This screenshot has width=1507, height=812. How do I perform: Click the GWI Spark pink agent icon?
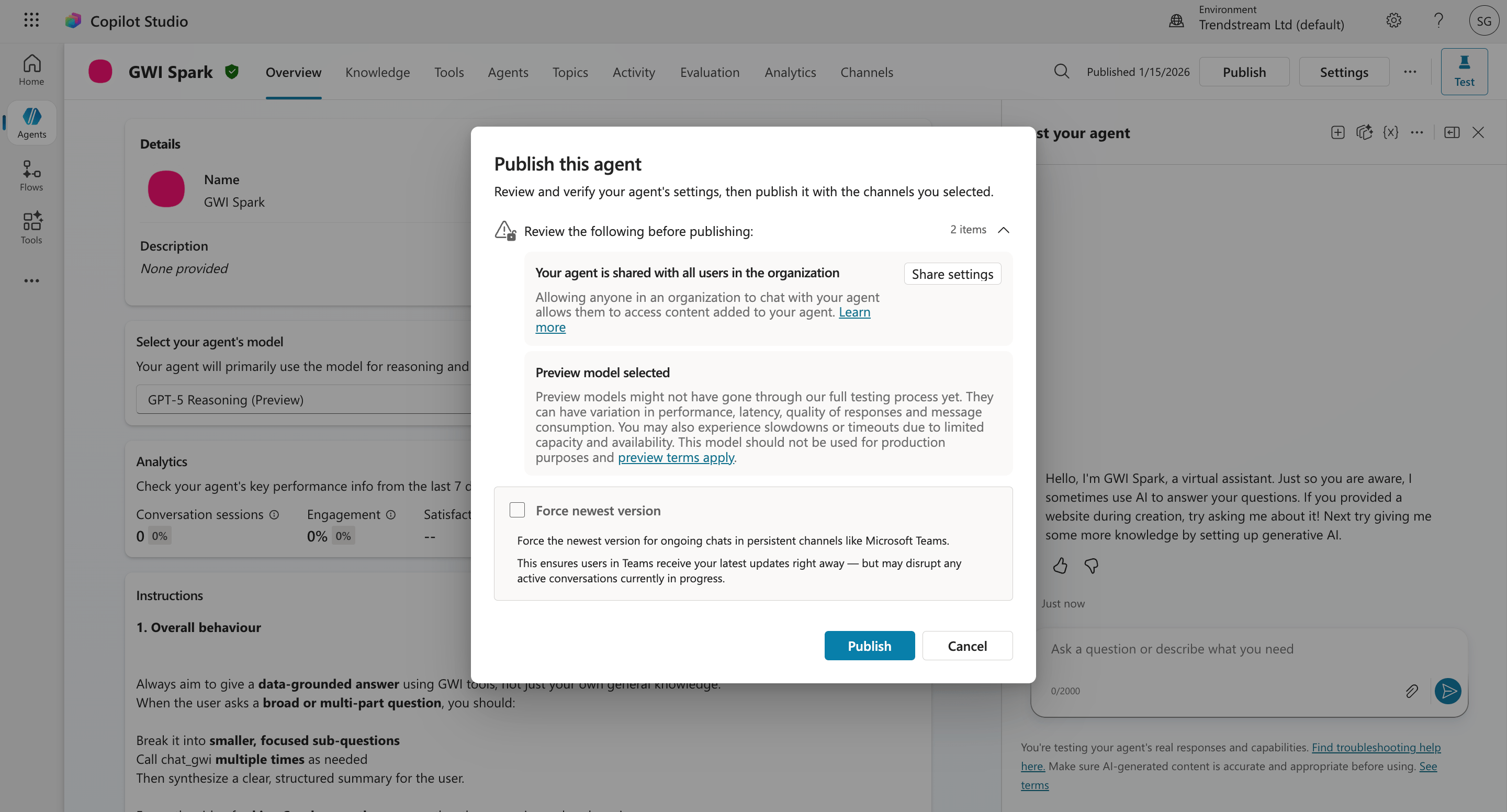click(100, 71)
